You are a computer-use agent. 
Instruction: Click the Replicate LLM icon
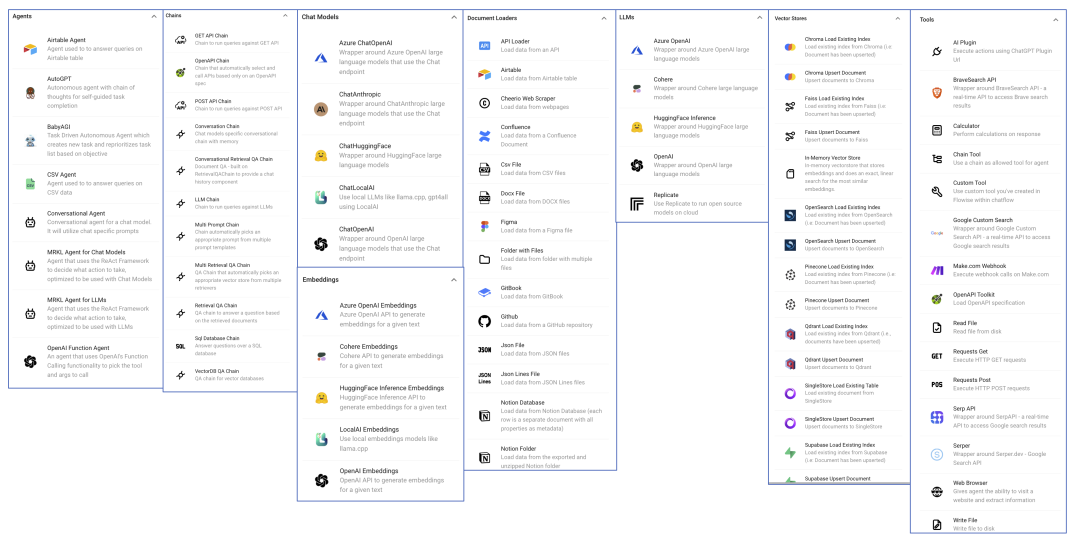637,204
